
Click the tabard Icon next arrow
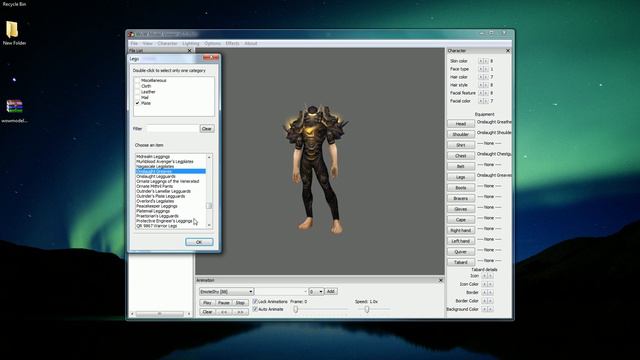coord(490,276)
